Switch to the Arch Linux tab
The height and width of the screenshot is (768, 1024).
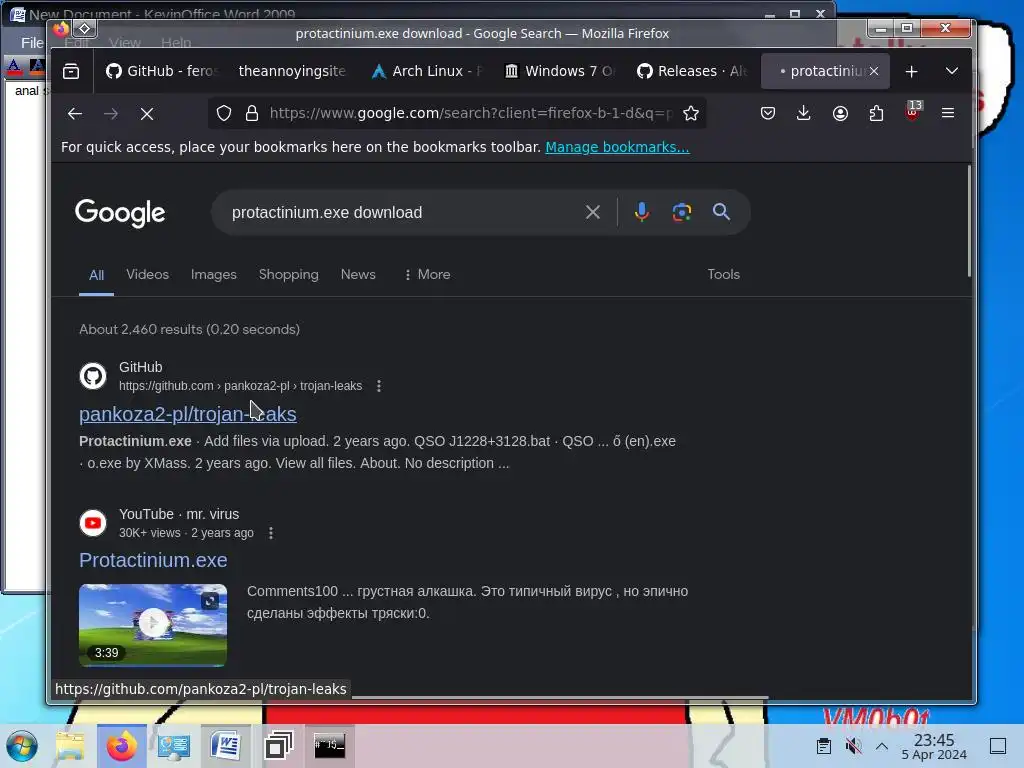pyautogui.click(x=426, y=71)
